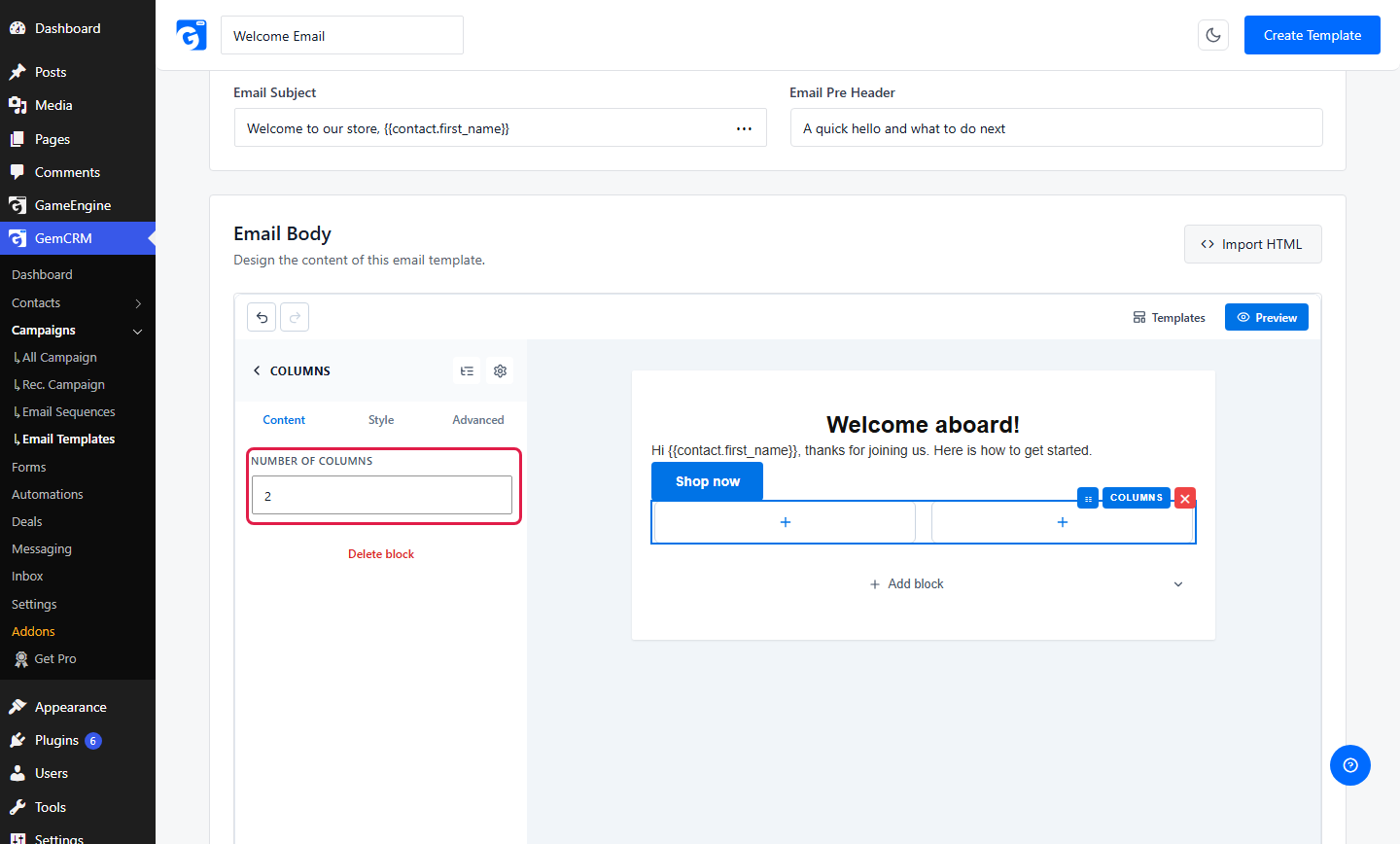
Task: Open the block tree list icon
Action: coord(467,370)
